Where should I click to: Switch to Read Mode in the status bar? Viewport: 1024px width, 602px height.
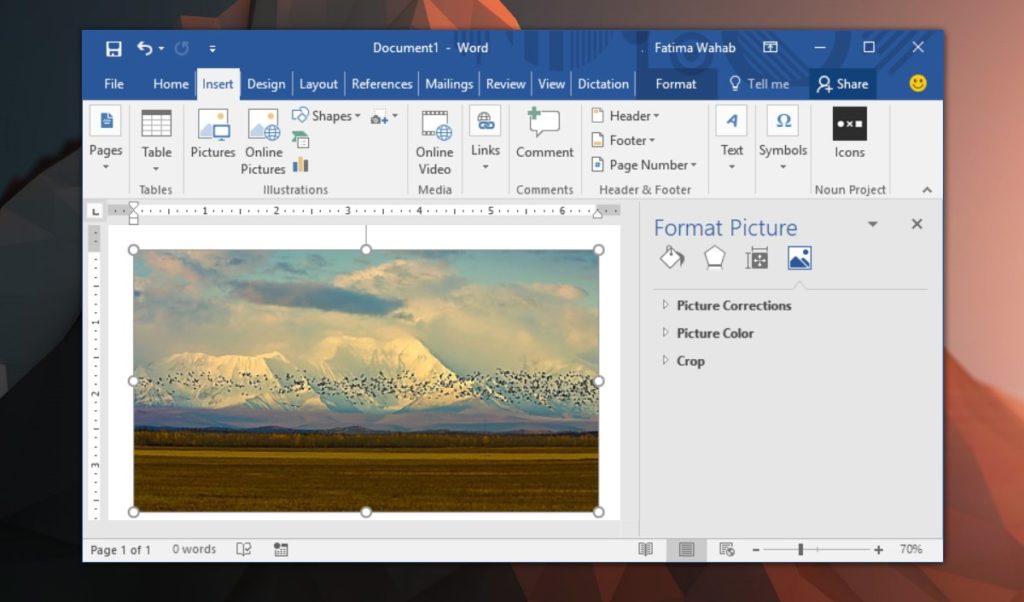click(645, 549)
